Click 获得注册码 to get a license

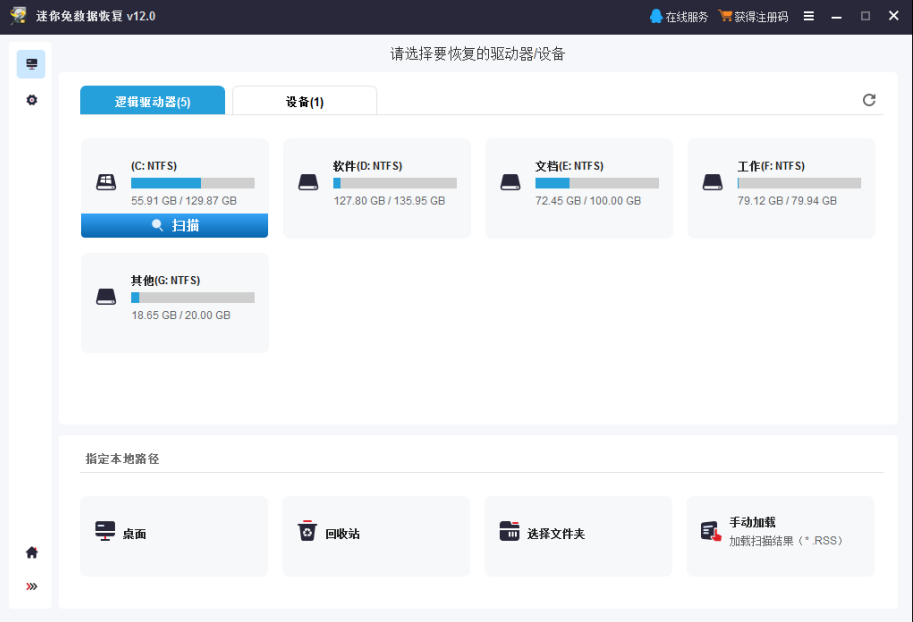(761, 17)
